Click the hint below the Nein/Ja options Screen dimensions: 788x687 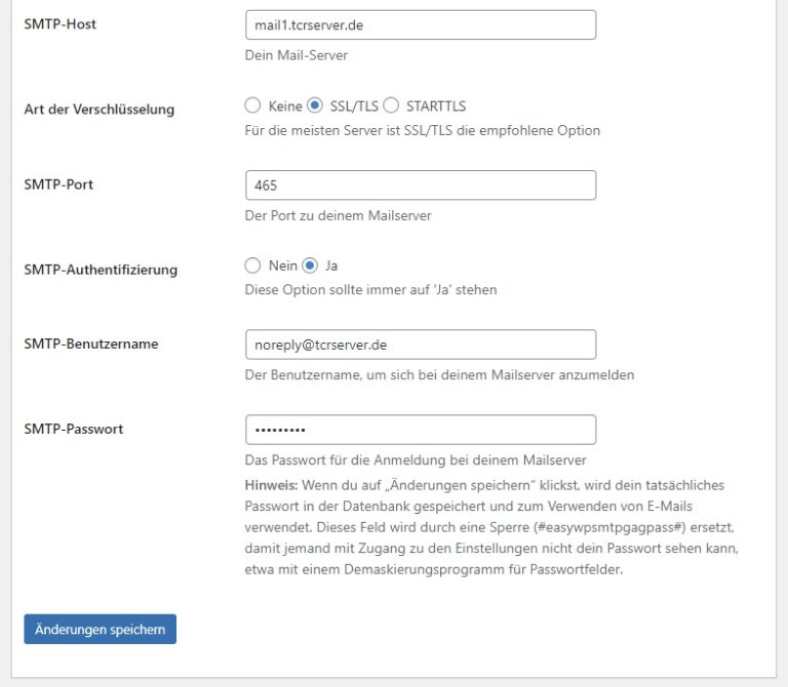[370, 290]
